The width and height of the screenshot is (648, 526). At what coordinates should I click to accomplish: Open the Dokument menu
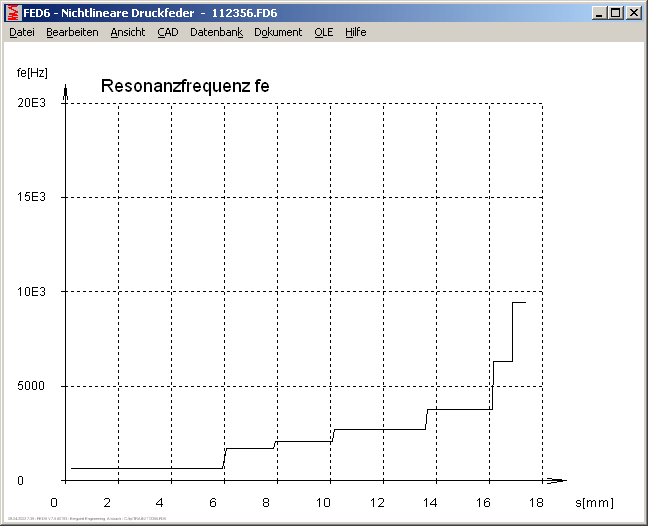[x=278, y=32]
